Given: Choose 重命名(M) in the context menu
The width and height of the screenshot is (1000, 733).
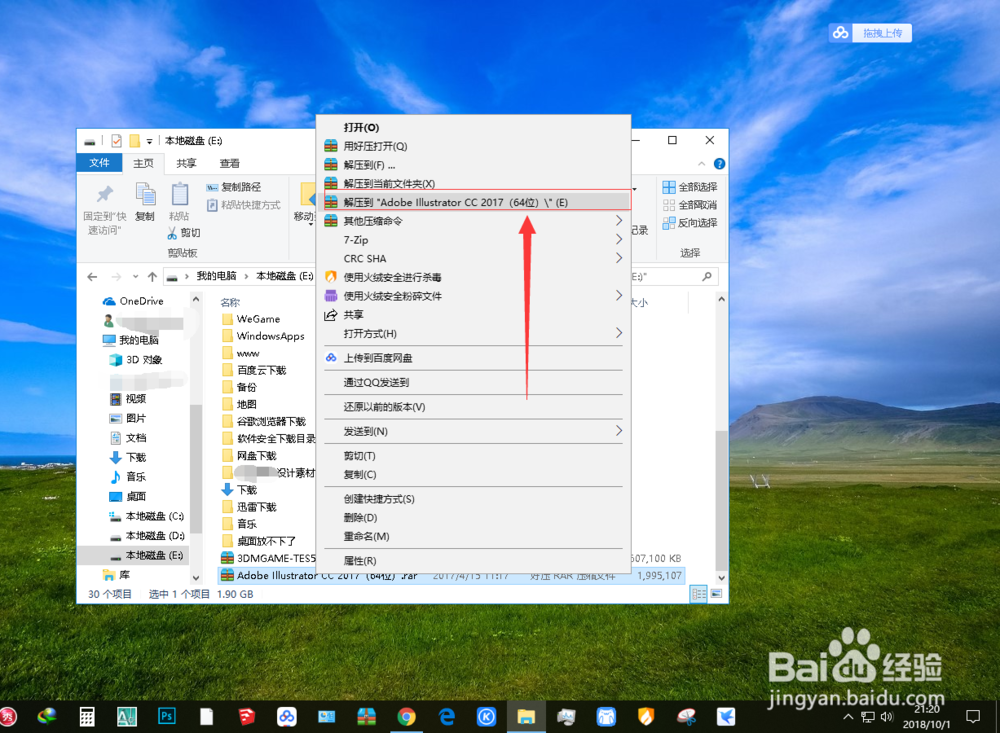Looking at the screenshot, I should click(x=473, y=537).
